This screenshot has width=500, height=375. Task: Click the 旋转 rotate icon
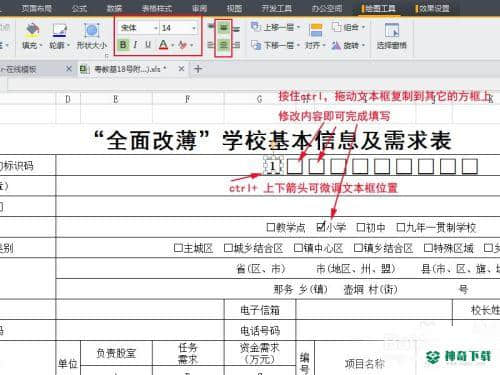pos(336,45)
